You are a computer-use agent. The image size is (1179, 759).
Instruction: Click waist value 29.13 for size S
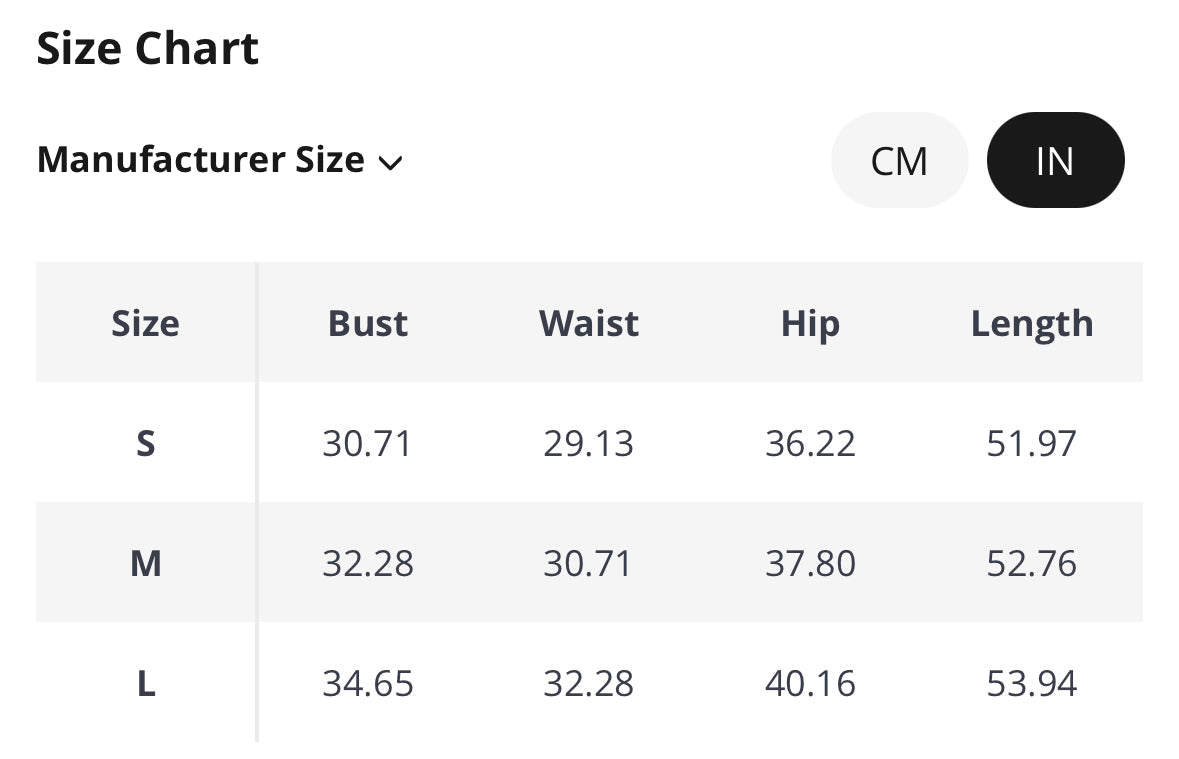pos(588,443)
